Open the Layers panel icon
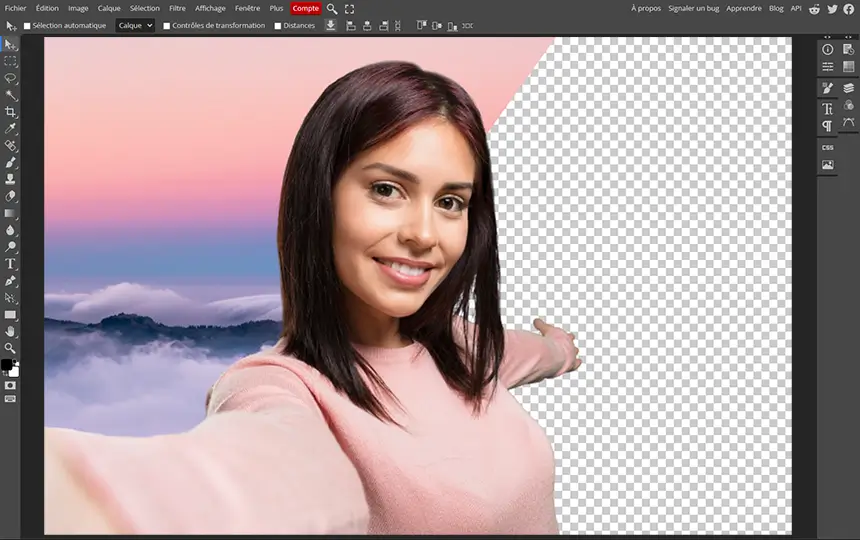860x540 pixels. tap(848, 88)
